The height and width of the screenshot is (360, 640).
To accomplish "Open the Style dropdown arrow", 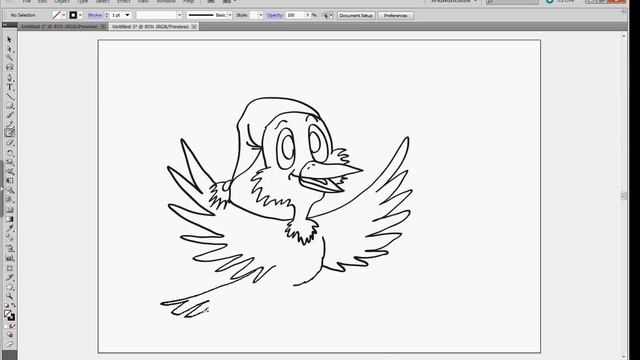I will (x=261, y=15).
